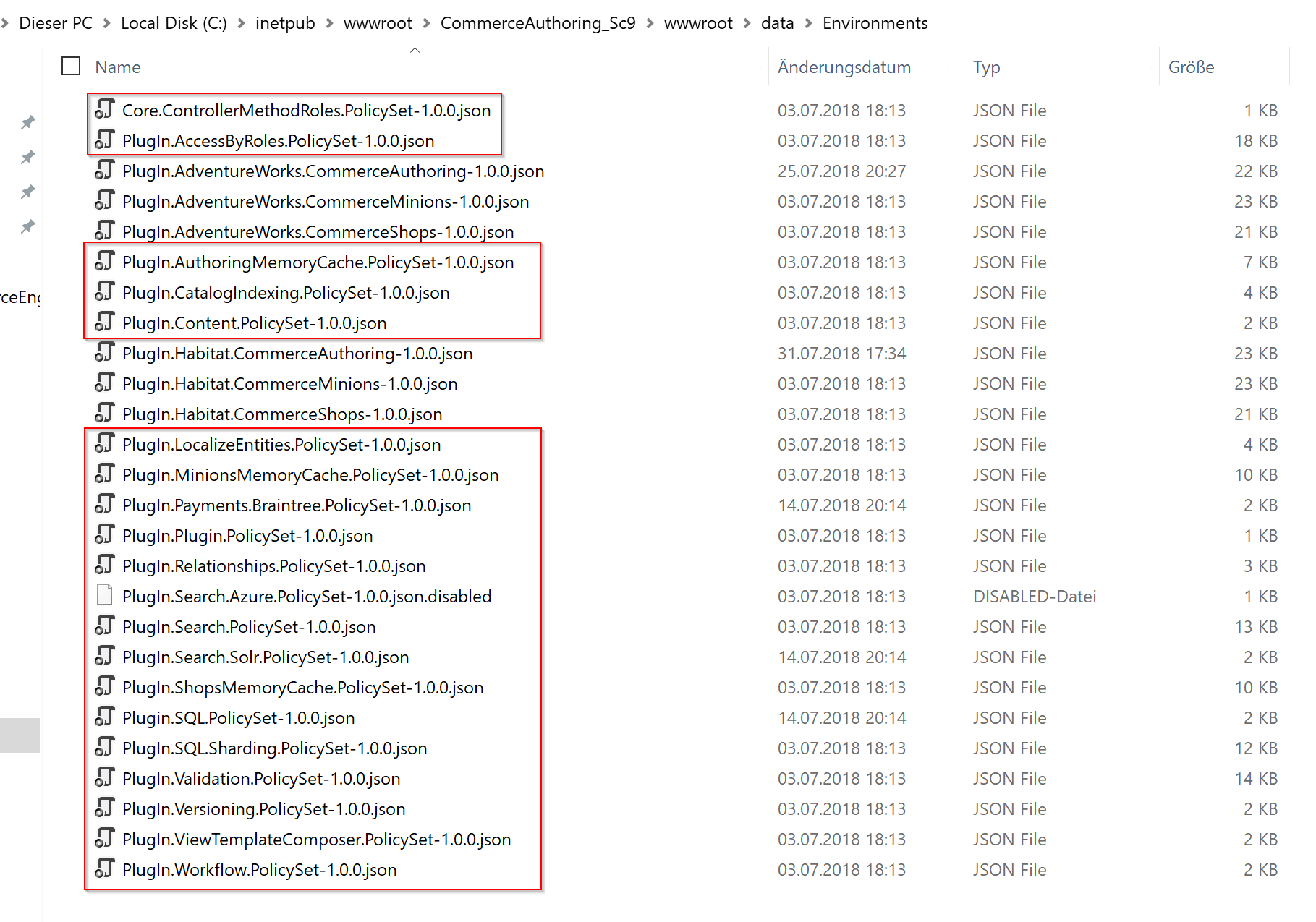Click the 12 KB size cell
1316x922 pixels.
[x=1256, y=748]
